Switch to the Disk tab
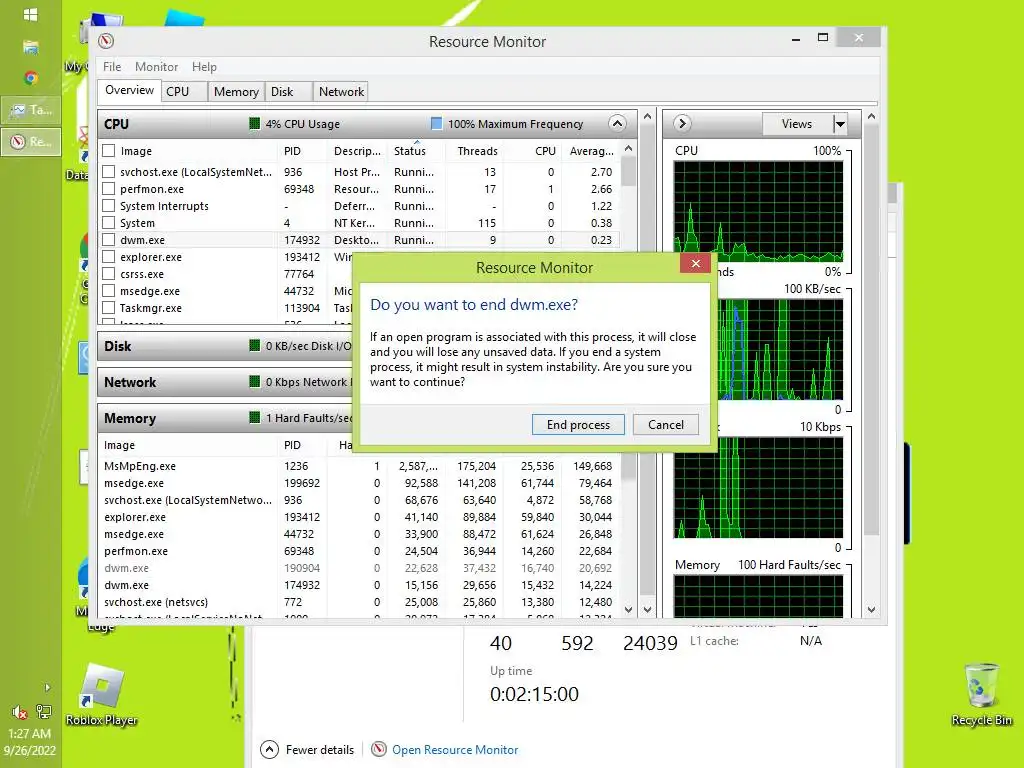This screenshot has width=1024, height=768. pyautogui.click(x=288, y=91)
